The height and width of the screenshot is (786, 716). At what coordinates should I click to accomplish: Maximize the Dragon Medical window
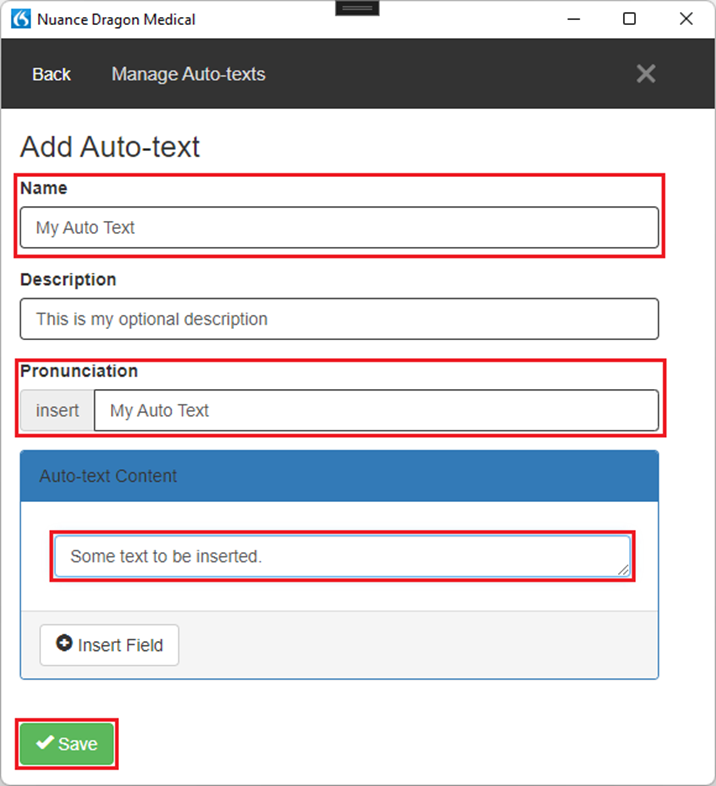coord(629,19)
